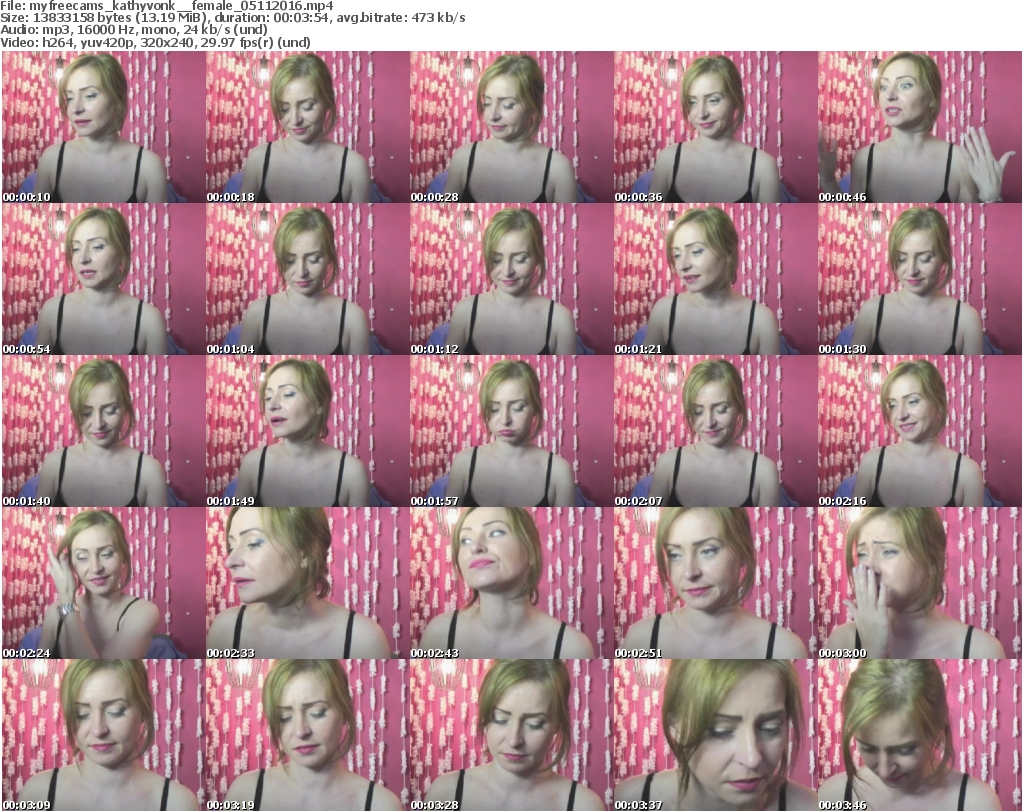View the frame at 00:03:19
The height and width of the screenshot is (811, 1024).
(308, 735)
